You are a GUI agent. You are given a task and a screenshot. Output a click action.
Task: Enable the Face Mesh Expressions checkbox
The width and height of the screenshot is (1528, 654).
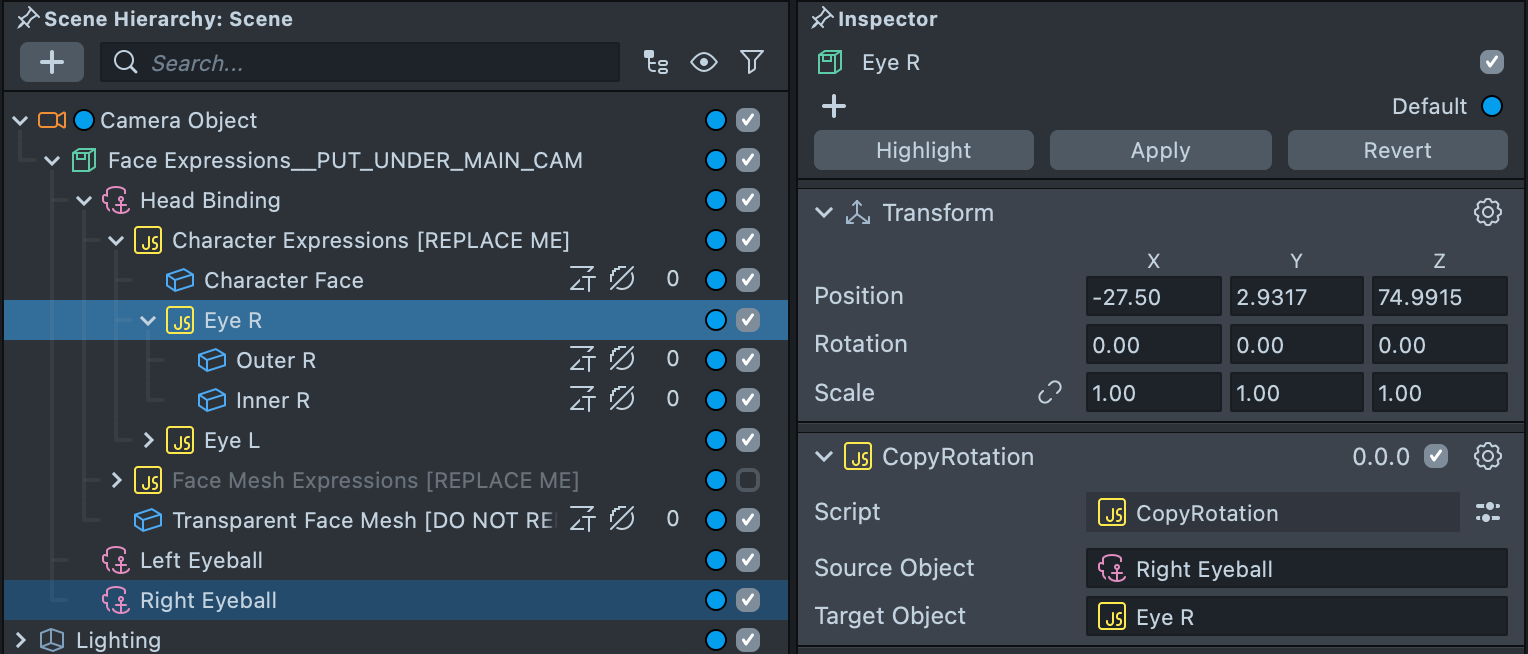pyautogui.click(x=748, y=480)
